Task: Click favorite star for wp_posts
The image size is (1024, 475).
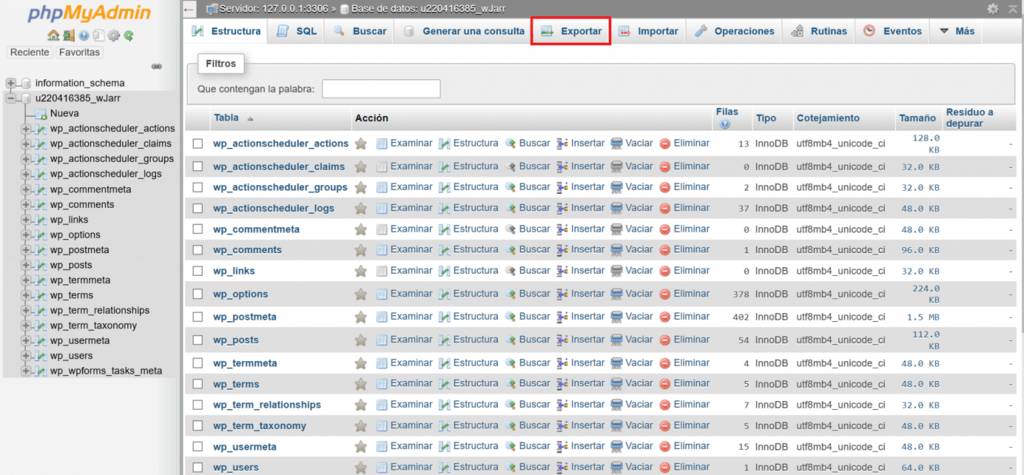Action: pyautogui.click(x=360, y=340)
